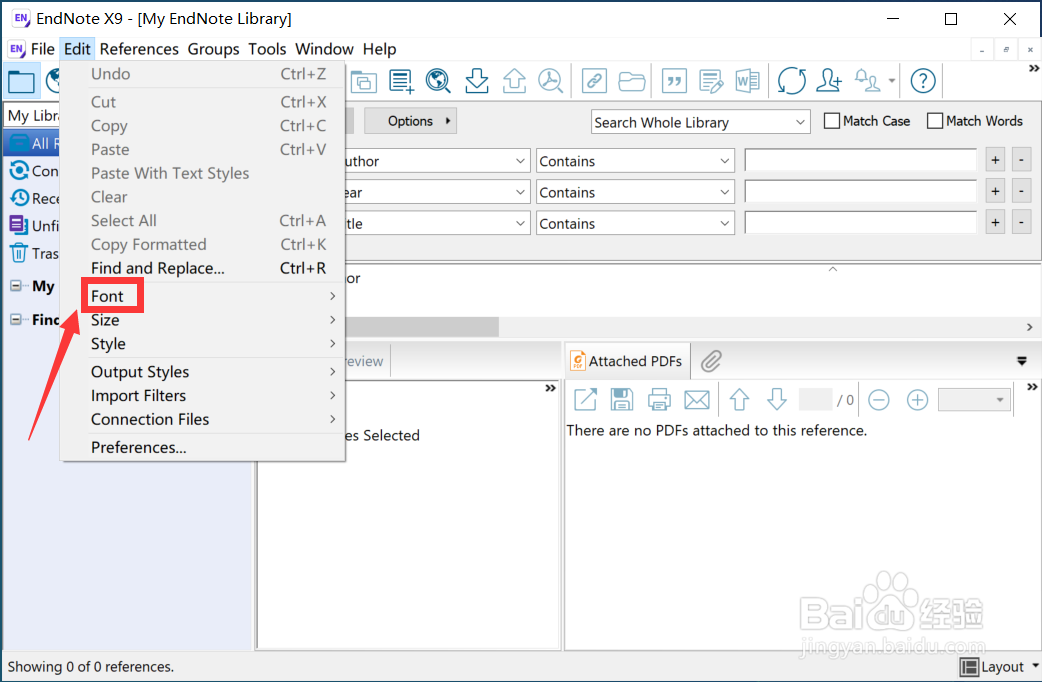Click the PDF Zoom In plus icon
Image resolution: width=1042 pixels, height=682 pixels.
click(917, 399)
